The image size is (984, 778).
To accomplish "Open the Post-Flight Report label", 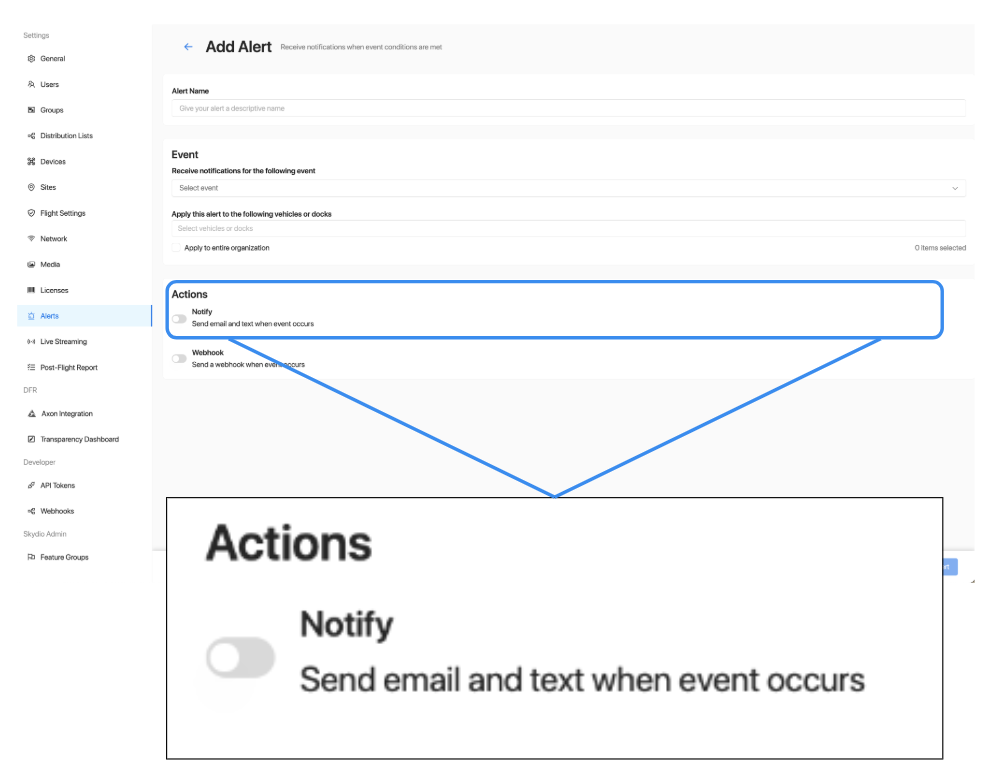I will 69,367.
